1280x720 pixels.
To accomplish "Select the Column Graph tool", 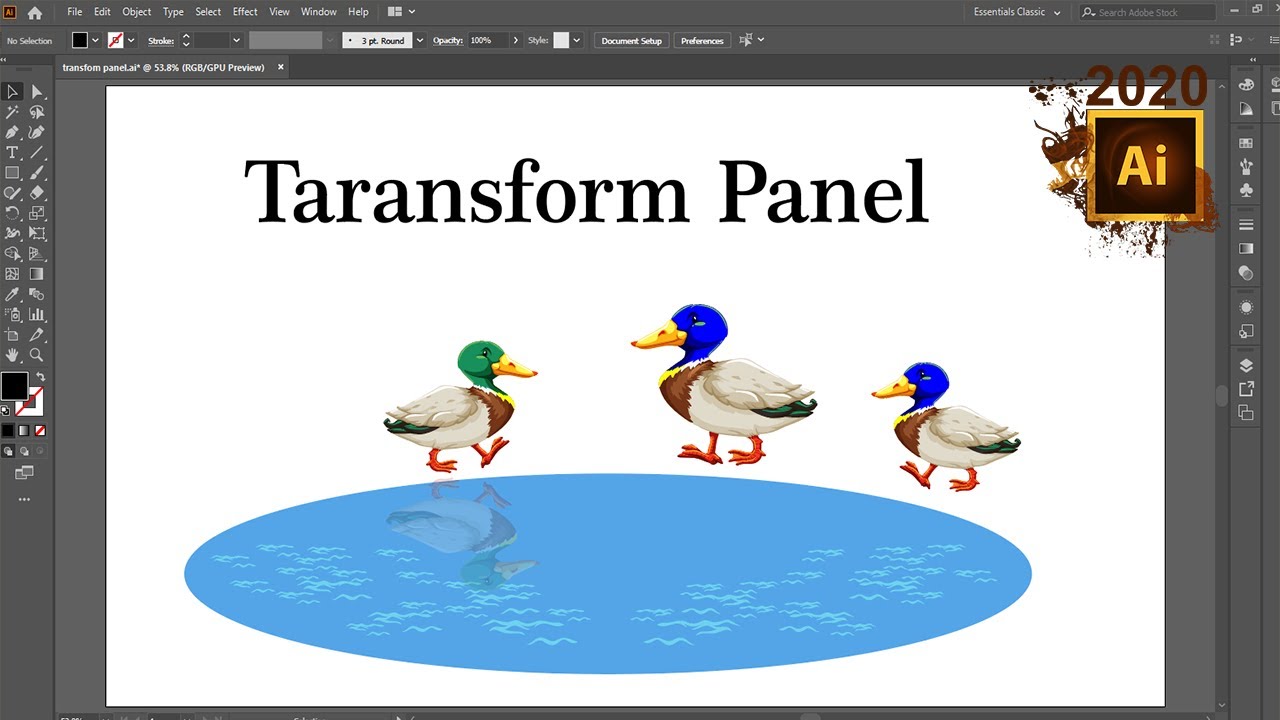I will 37,314.
